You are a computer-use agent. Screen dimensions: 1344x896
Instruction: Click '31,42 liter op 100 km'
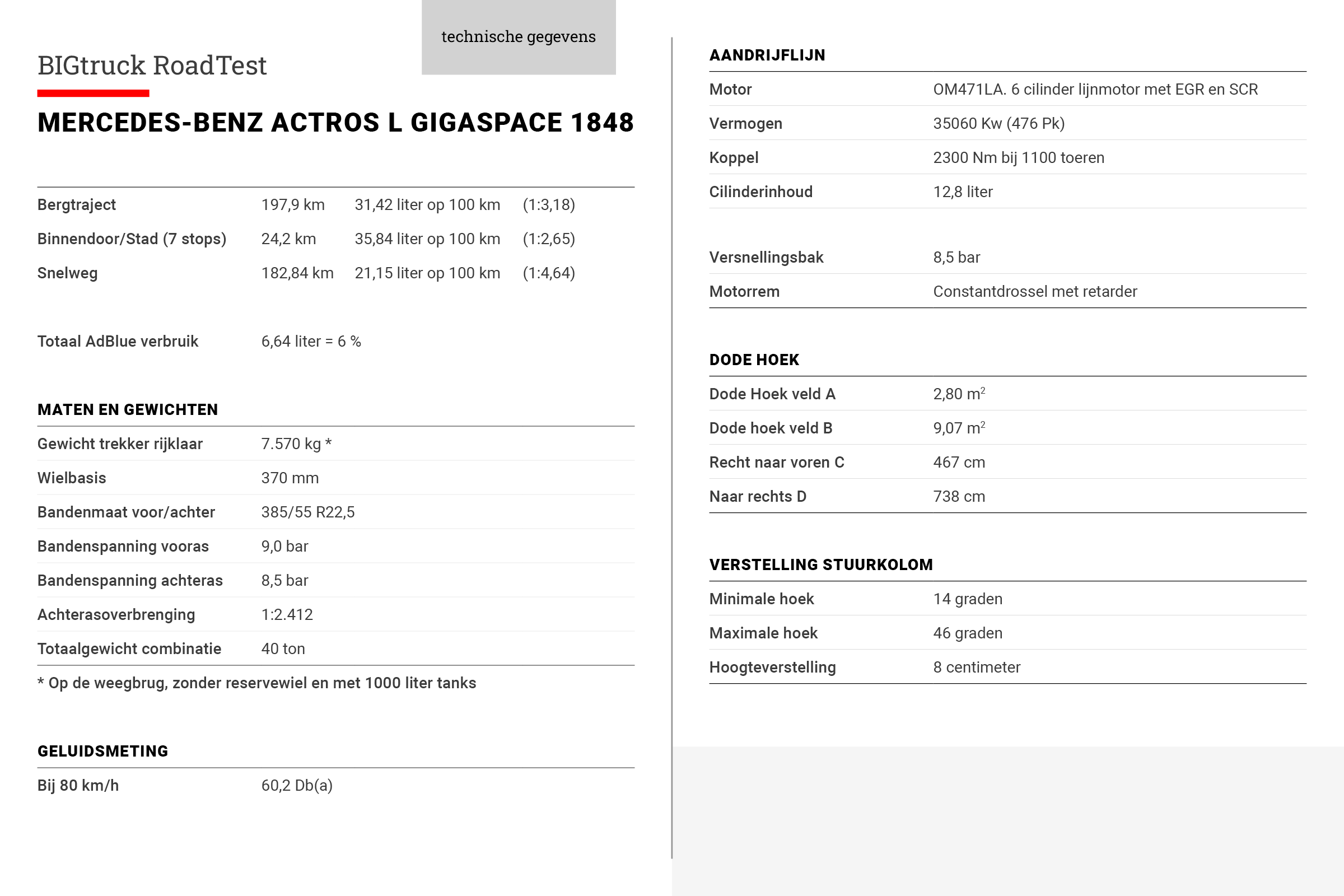pyautogui.click(x=427, y=204)
